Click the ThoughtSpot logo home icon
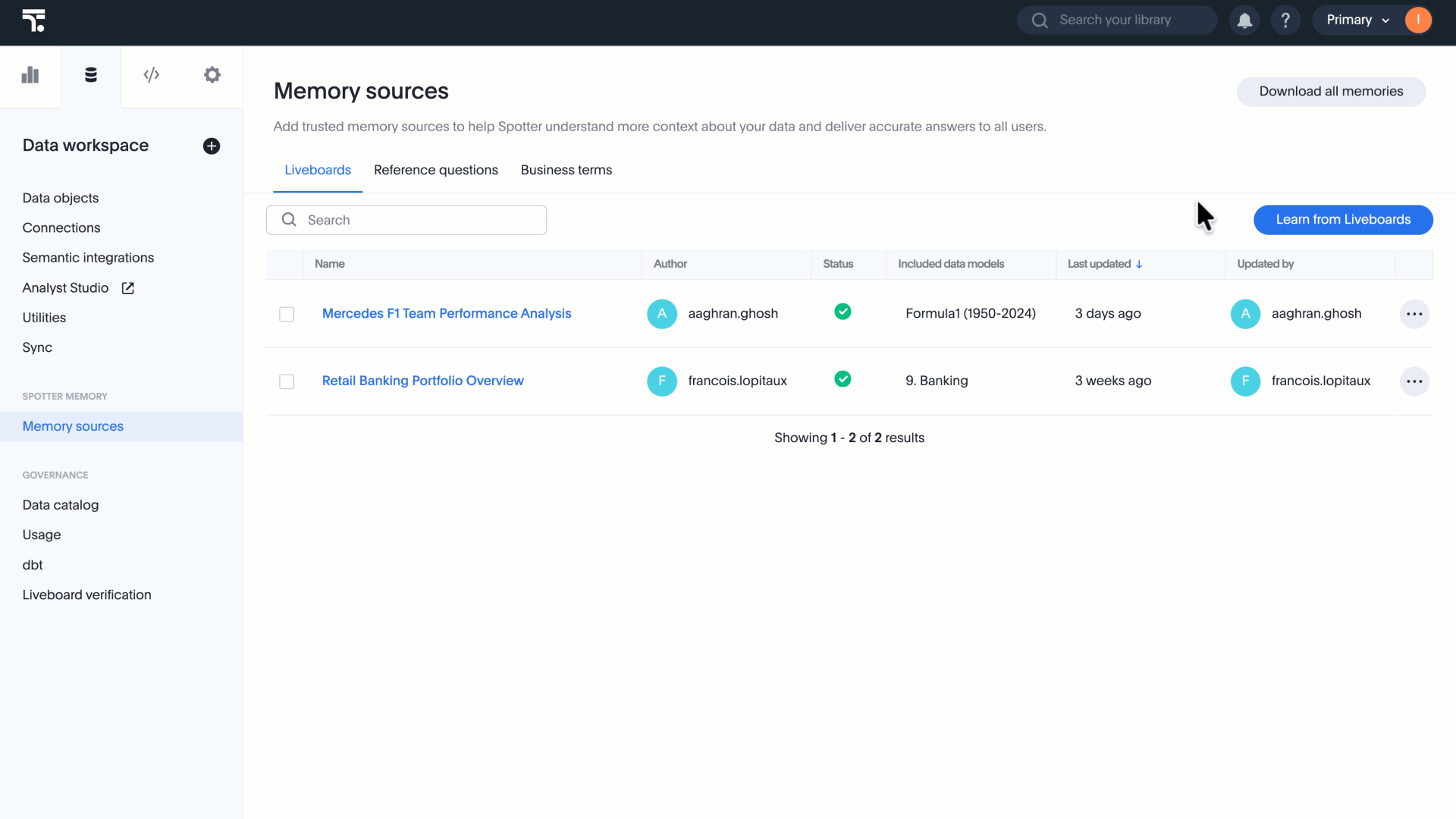The width and height of the screenshot is (1456, 819). [33, 20]
